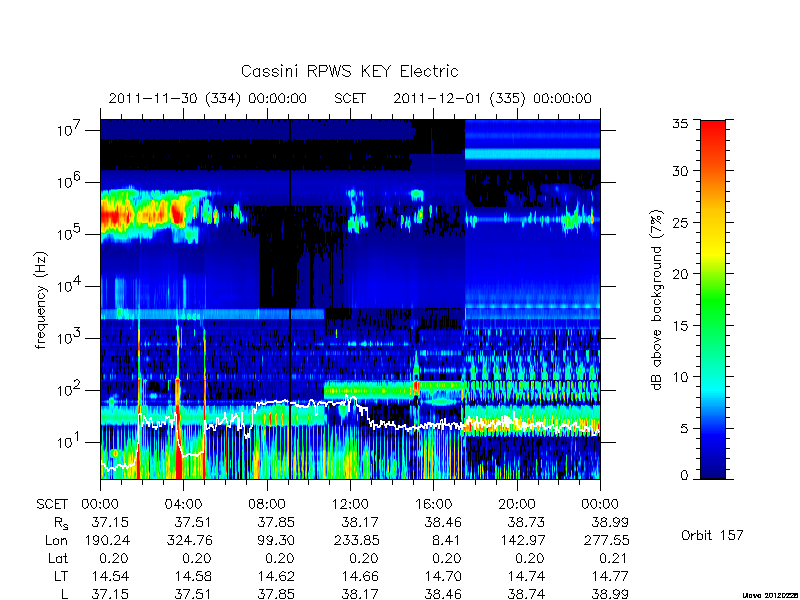Select the end date '2011-12-01 (335) 00:00:00'
The height and width of the screenshot is (600, 800).
tap(492, 98)
